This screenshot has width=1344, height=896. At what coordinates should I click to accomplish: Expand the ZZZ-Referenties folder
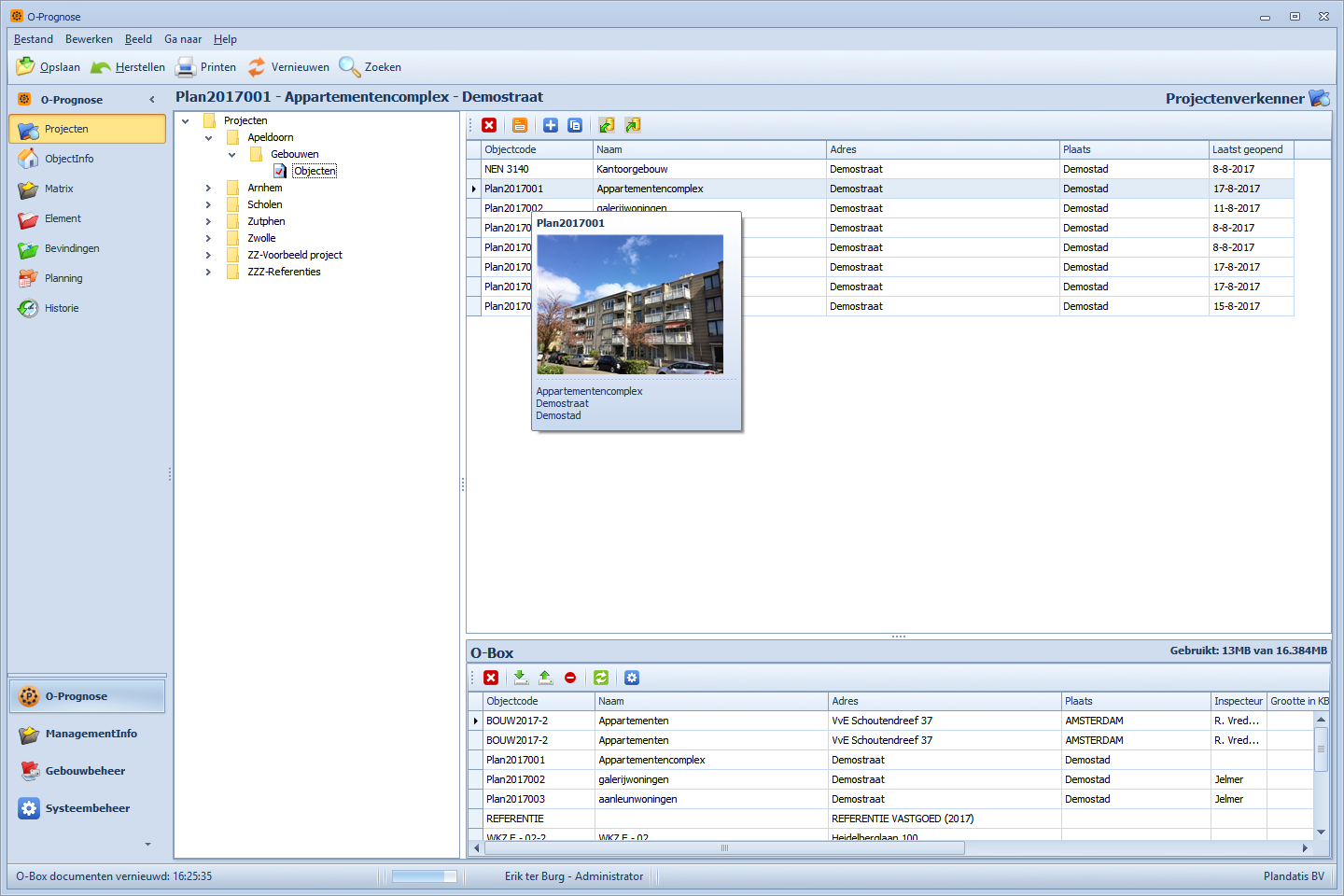click(208, 272)
